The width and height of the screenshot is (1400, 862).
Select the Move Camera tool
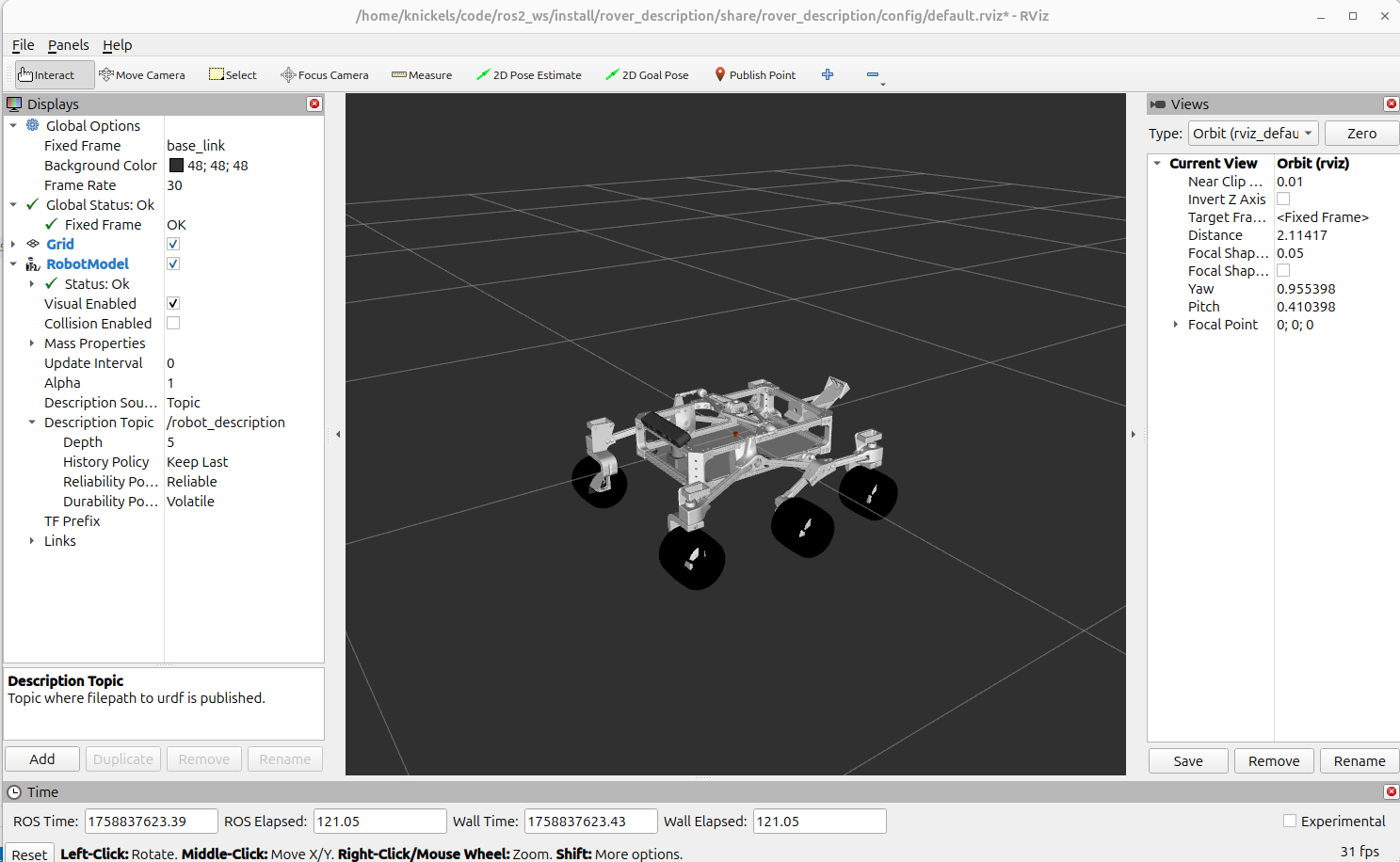(x=142, y=75)
